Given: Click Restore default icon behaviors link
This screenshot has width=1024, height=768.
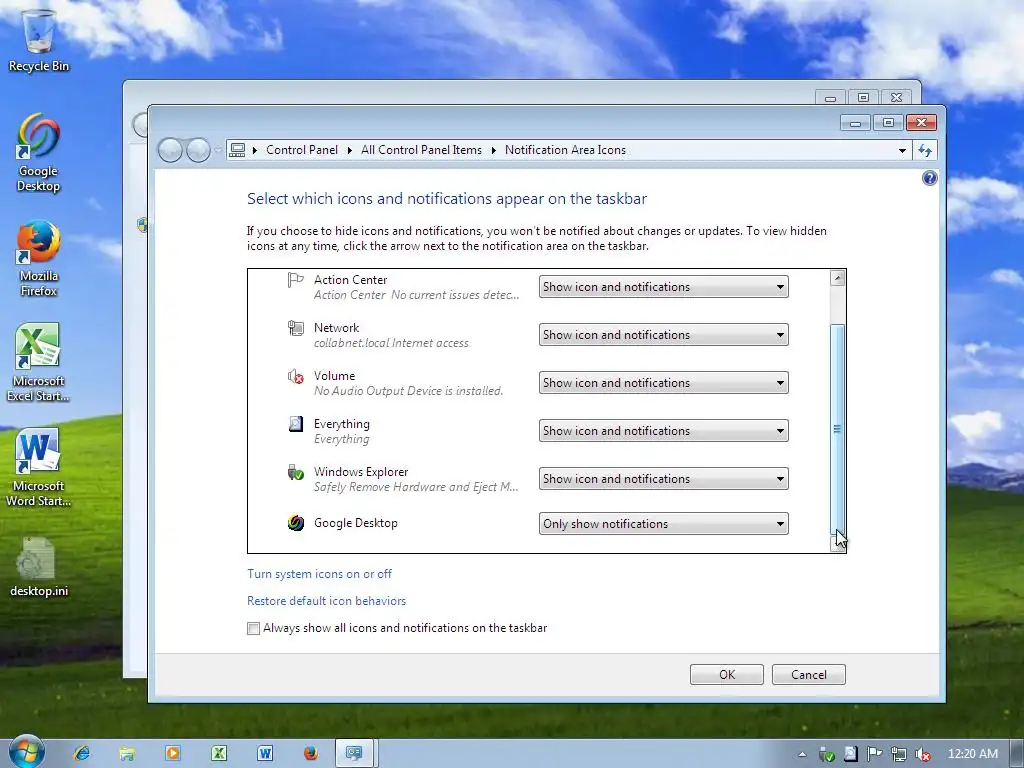Looking at the screenshot, I should (327, 601).
